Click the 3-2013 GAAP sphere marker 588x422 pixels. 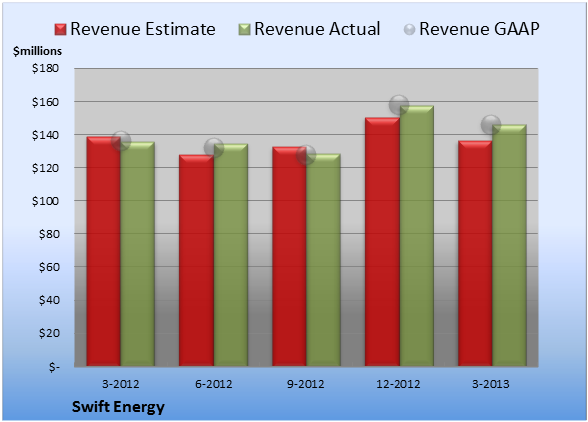pyautogui.click(x=491, y=124)
